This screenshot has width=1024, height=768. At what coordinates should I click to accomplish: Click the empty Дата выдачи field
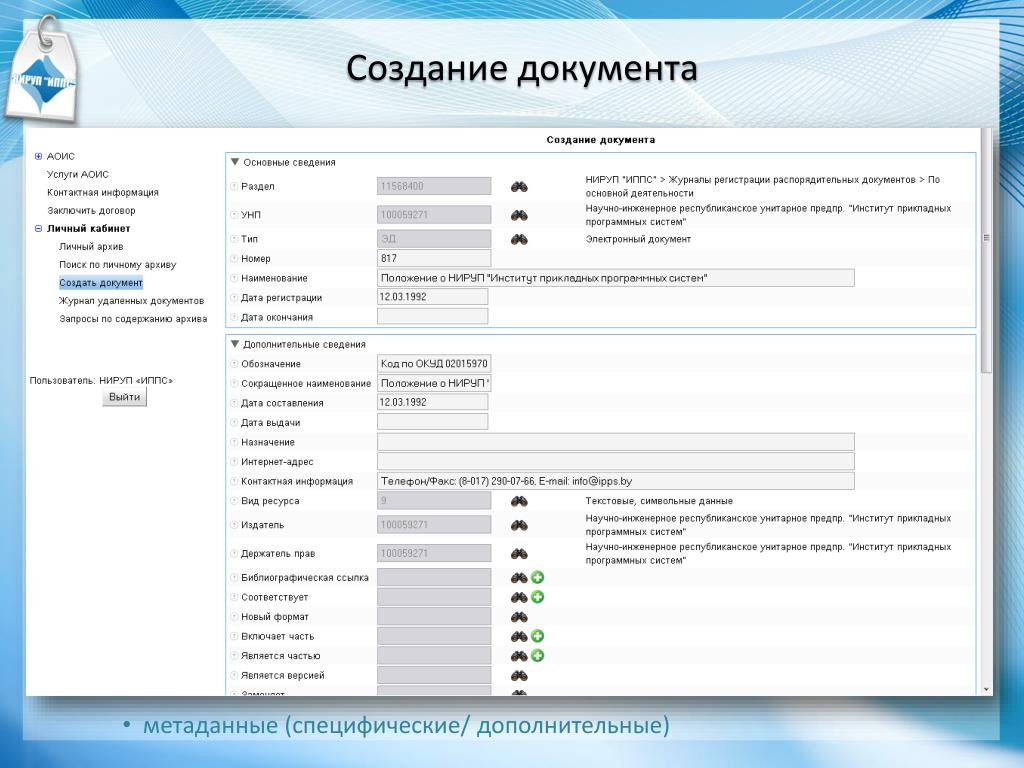coord(432,422)
